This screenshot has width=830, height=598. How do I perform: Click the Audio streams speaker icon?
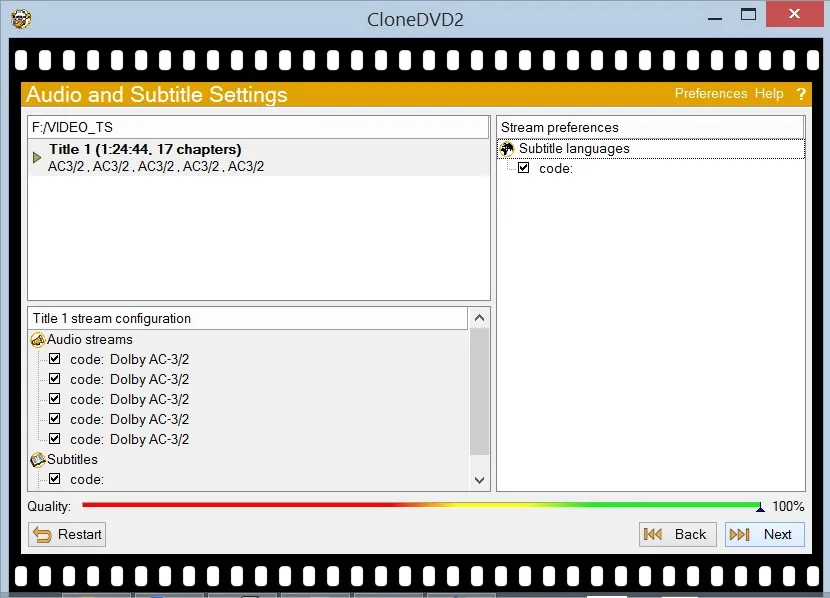pyautogui.click(x=38, y=339)
